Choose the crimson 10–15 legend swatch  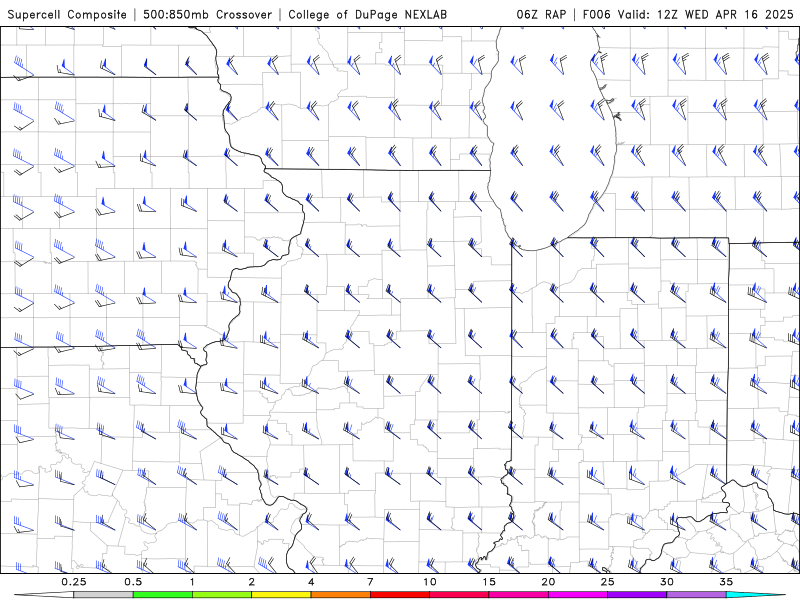[x=459, y=595]
